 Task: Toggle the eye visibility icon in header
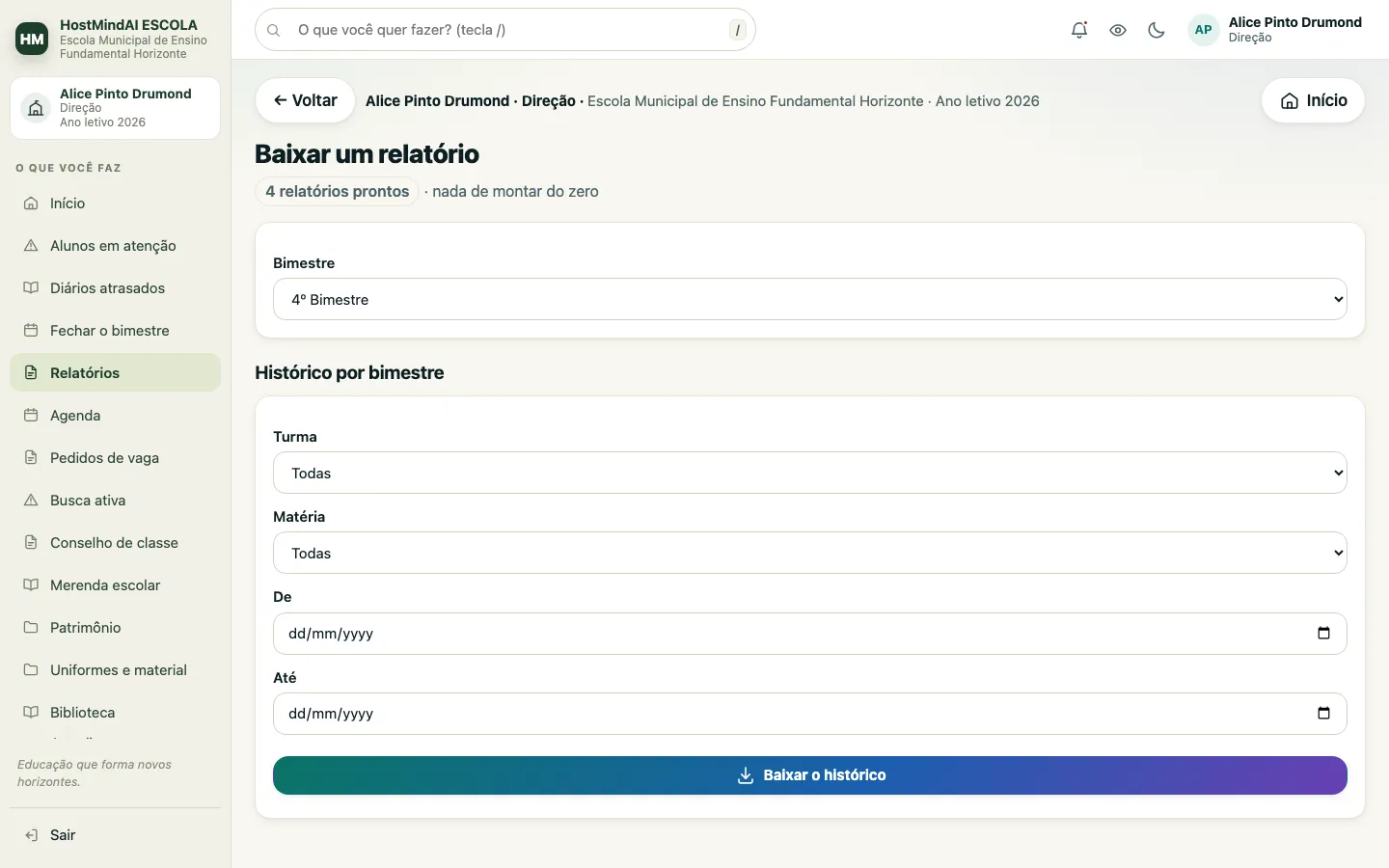pyautogui.click(x=1118, y=30)
